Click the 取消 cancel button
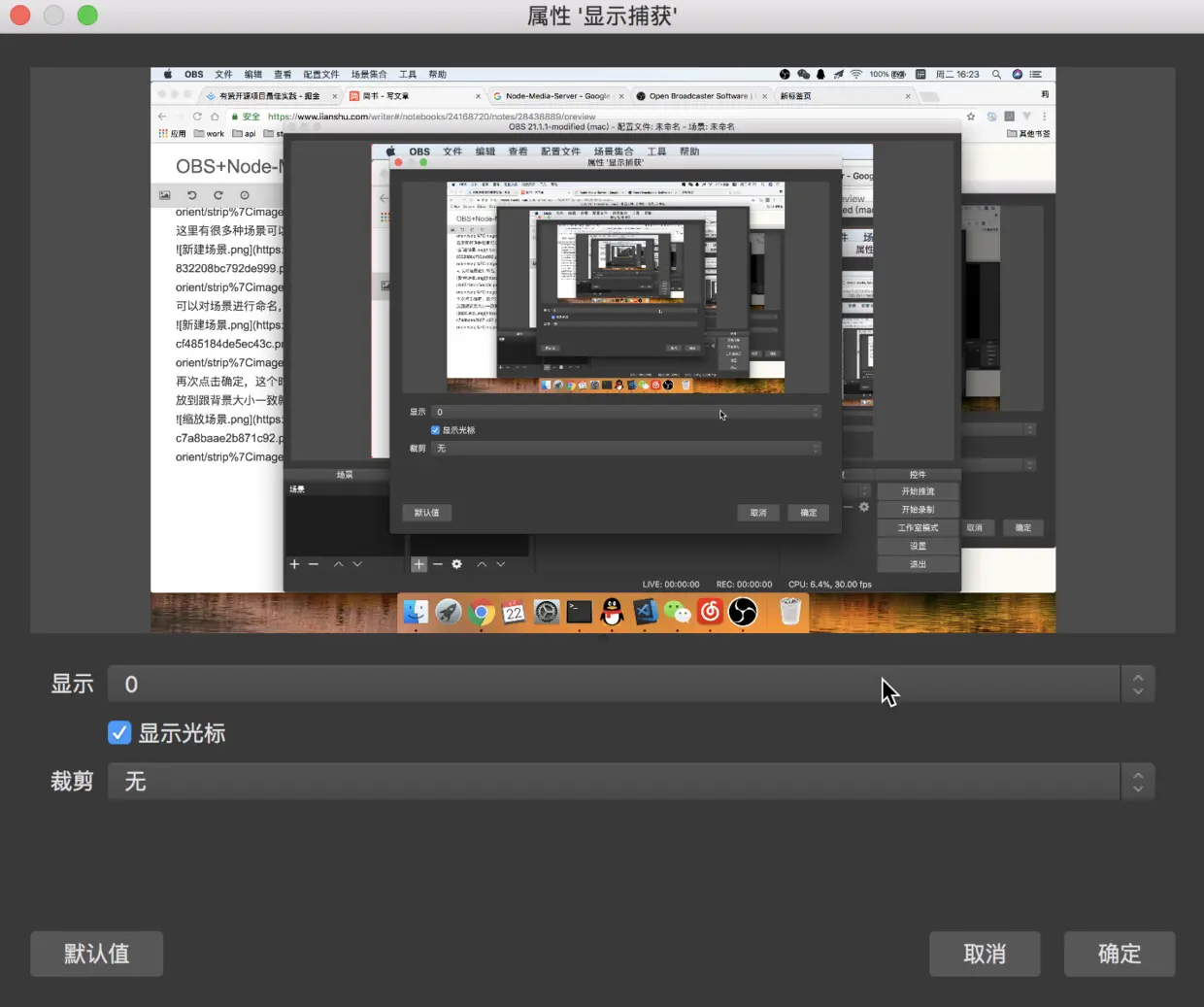The height and width of the screenshot is (1007, 1204). 985,954
